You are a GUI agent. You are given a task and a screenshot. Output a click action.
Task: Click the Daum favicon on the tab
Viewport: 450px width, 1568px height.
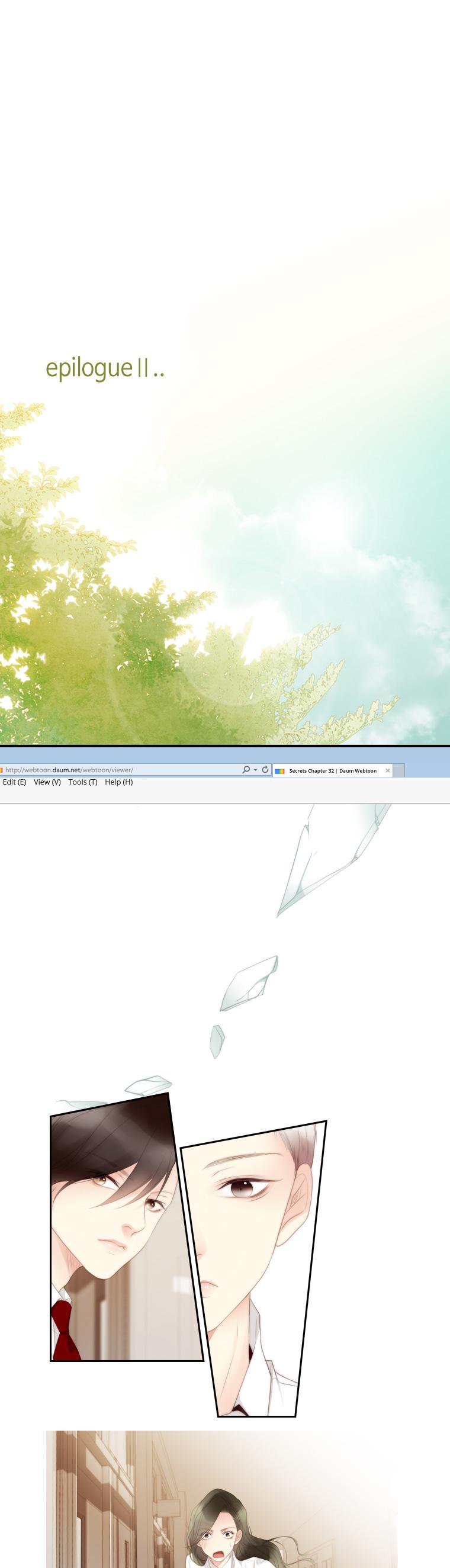280,770
